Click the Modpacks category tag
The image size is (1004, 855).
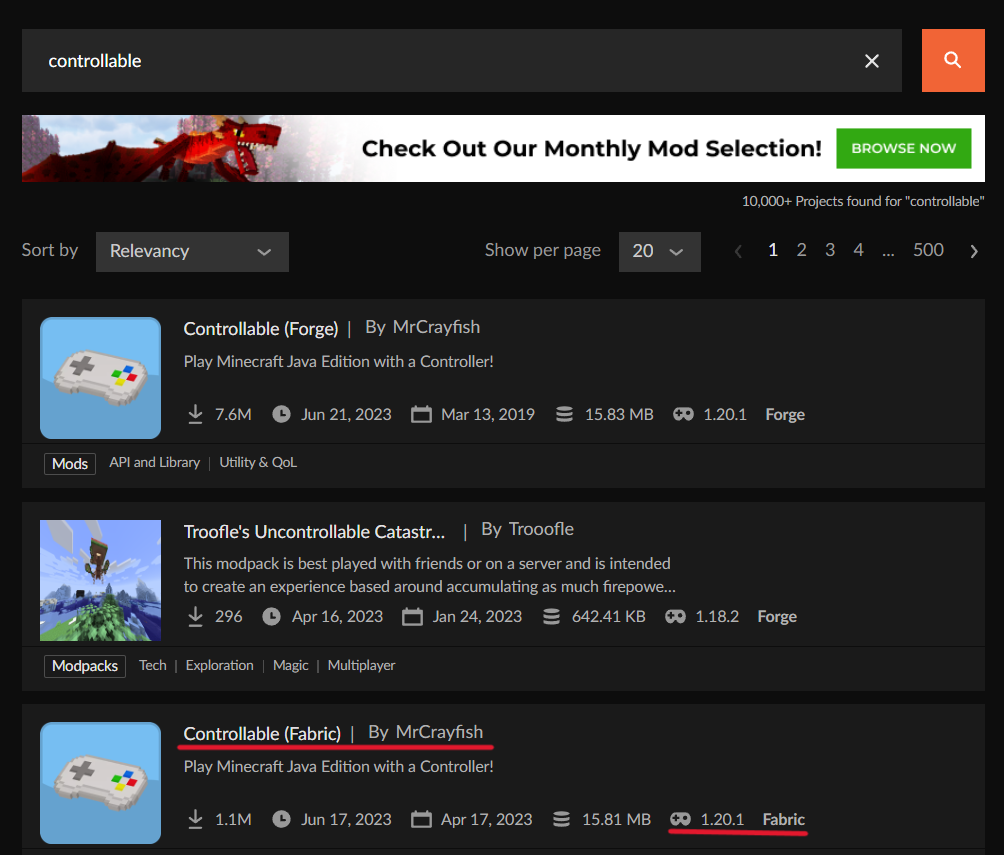(85, 666)
